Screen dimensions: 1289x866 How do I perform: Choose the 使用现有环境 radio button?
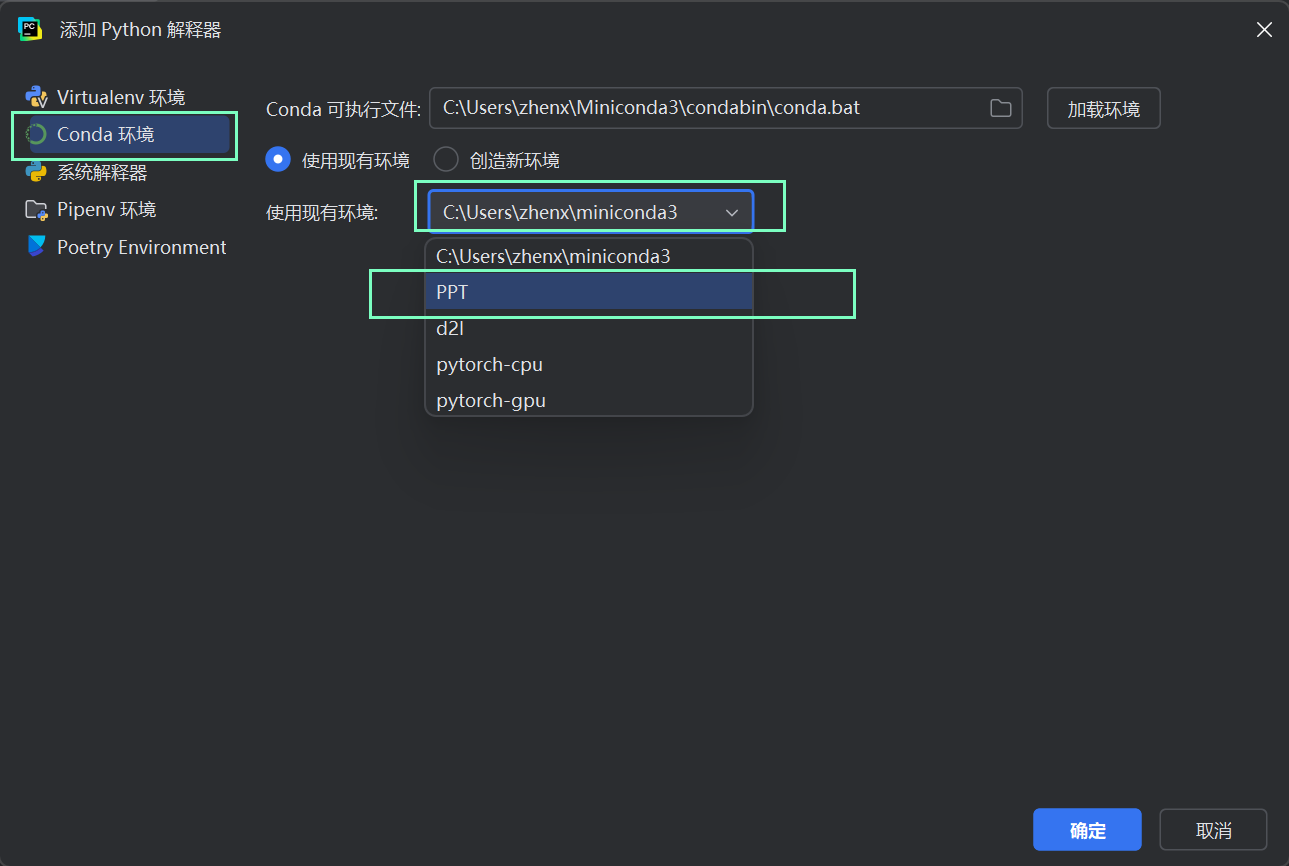278,160
